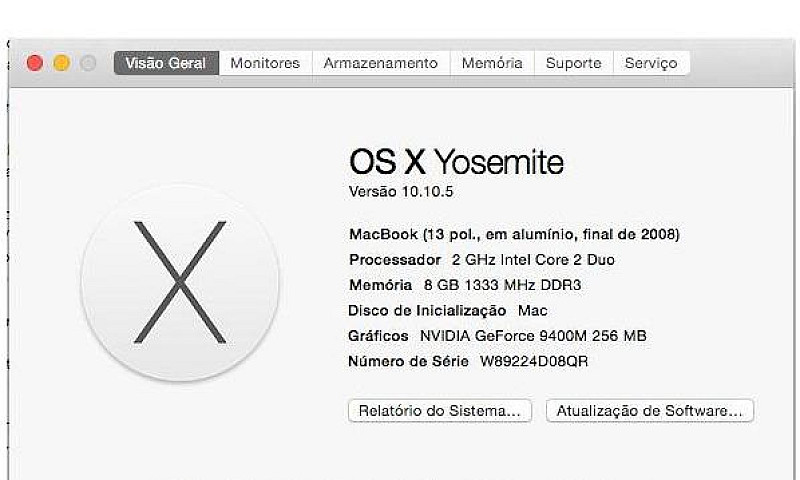Select the Visão Geral tab

[x=166, y=63]
